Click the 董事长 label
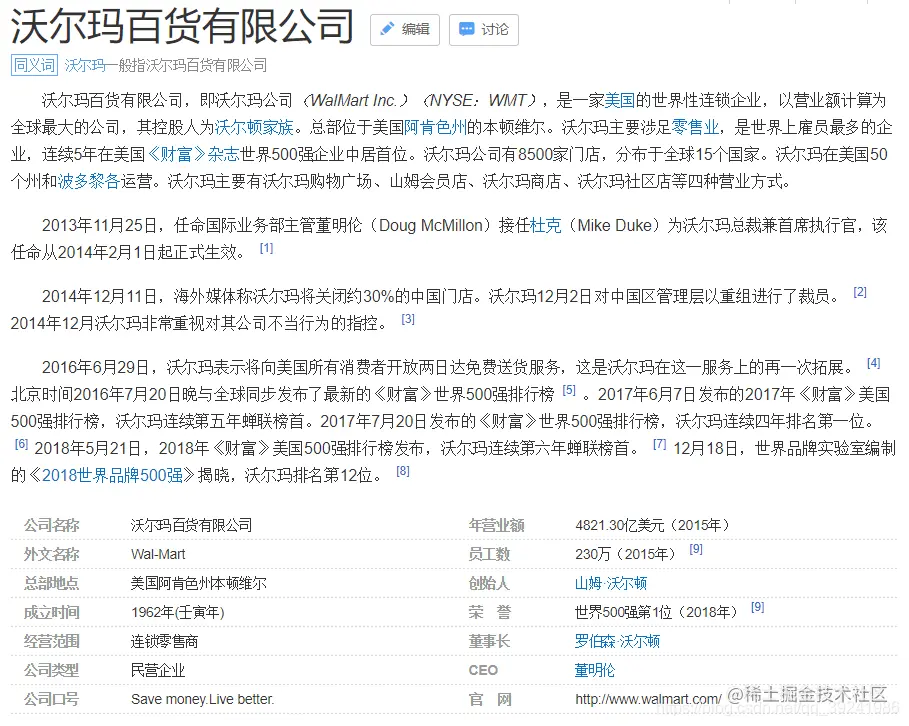 tap(489, 641)
